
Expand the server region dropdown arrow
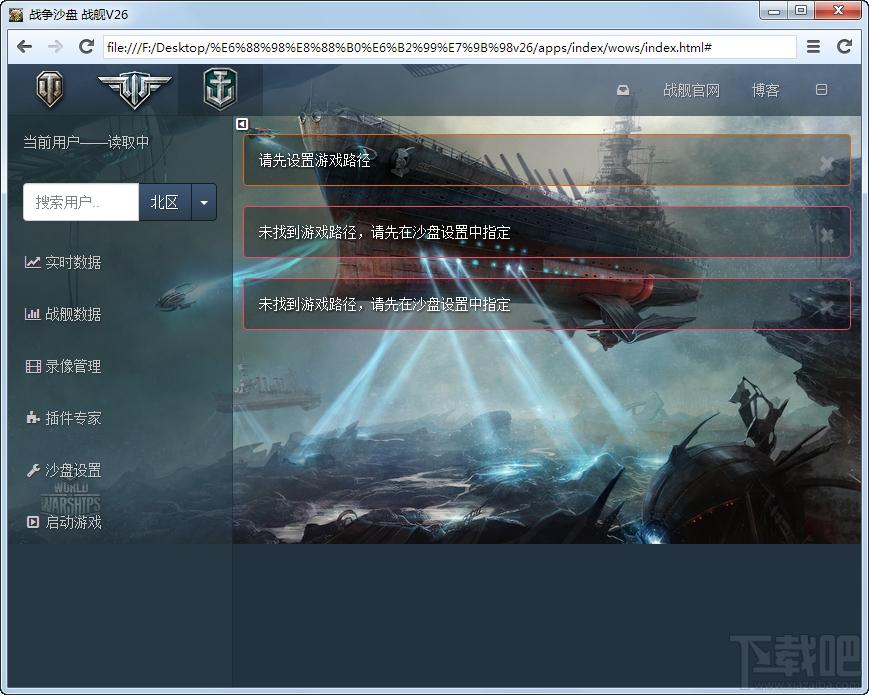coord(204,202)
